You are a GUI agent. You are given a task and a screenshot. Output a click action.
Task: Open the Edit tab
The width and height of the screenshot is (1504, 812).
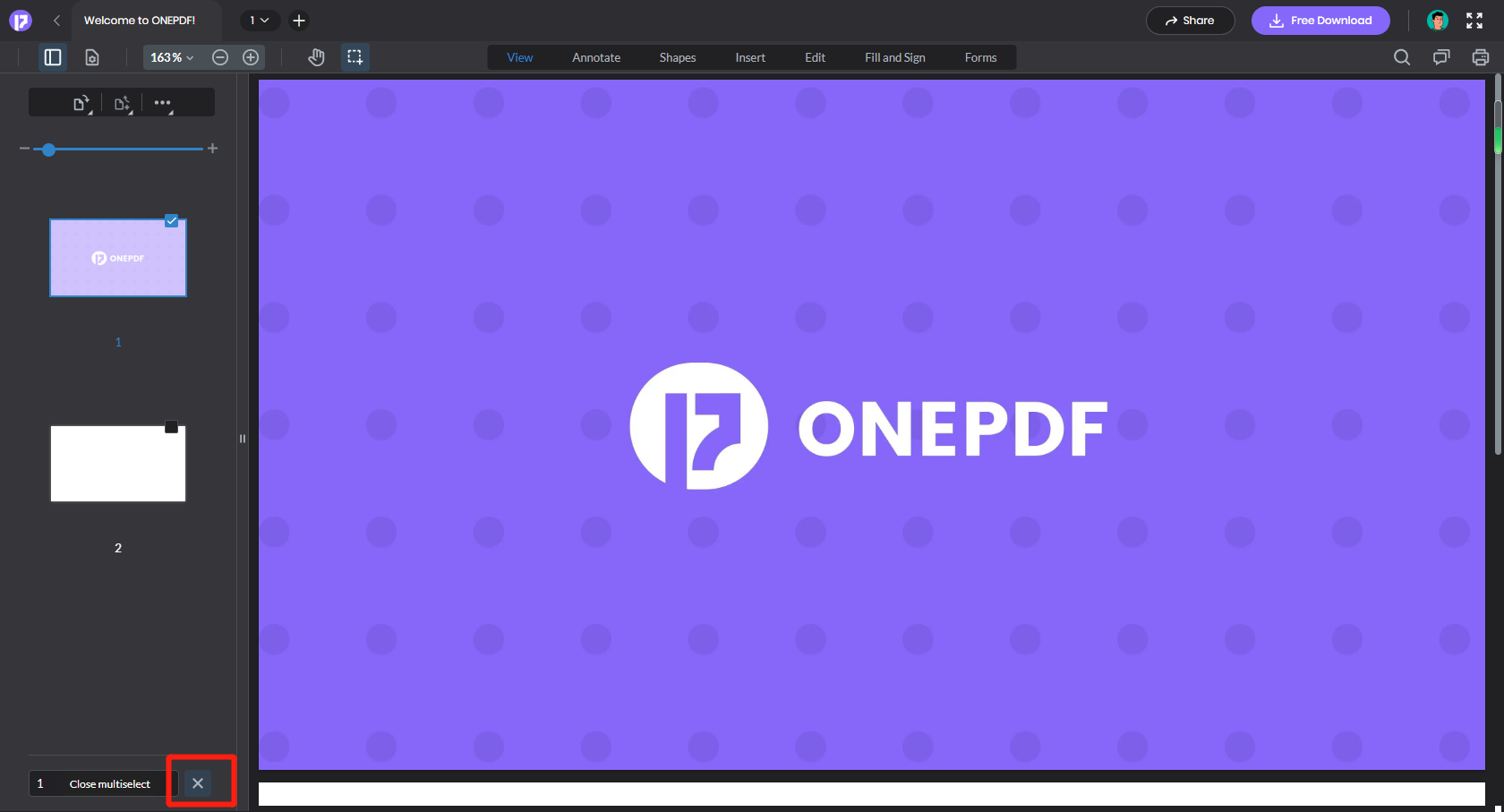(815, 57)
